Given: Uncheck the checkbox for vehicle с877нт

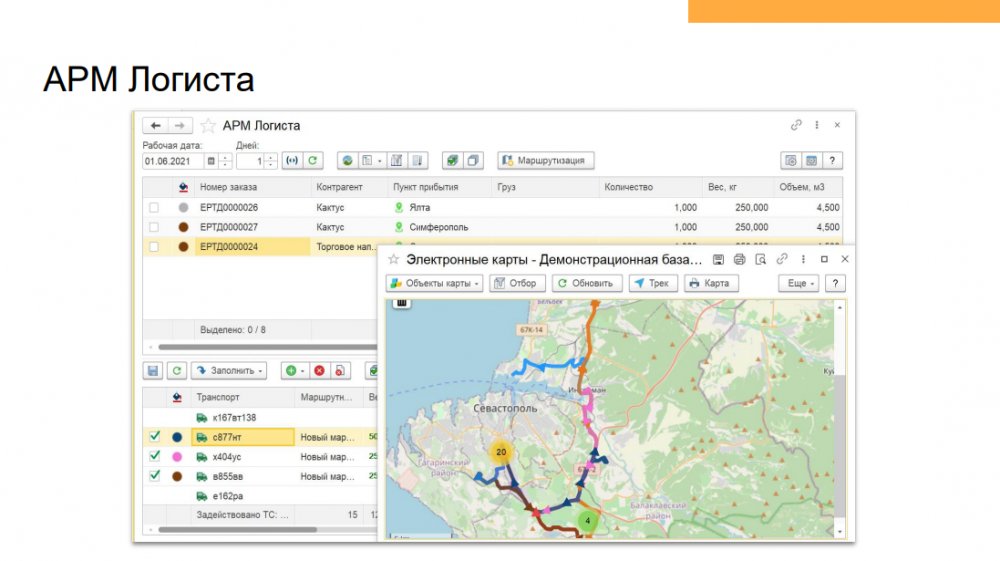Looking at the screenshot, I should click(x=154, y=437).
